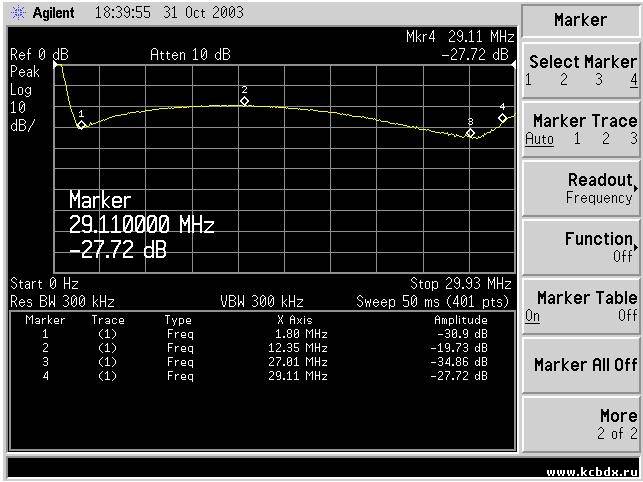Image resolution: width=643 pixels, height=482 pixels.
Task: Select marker 4 diamond on trace
Action: coord(503,118)
